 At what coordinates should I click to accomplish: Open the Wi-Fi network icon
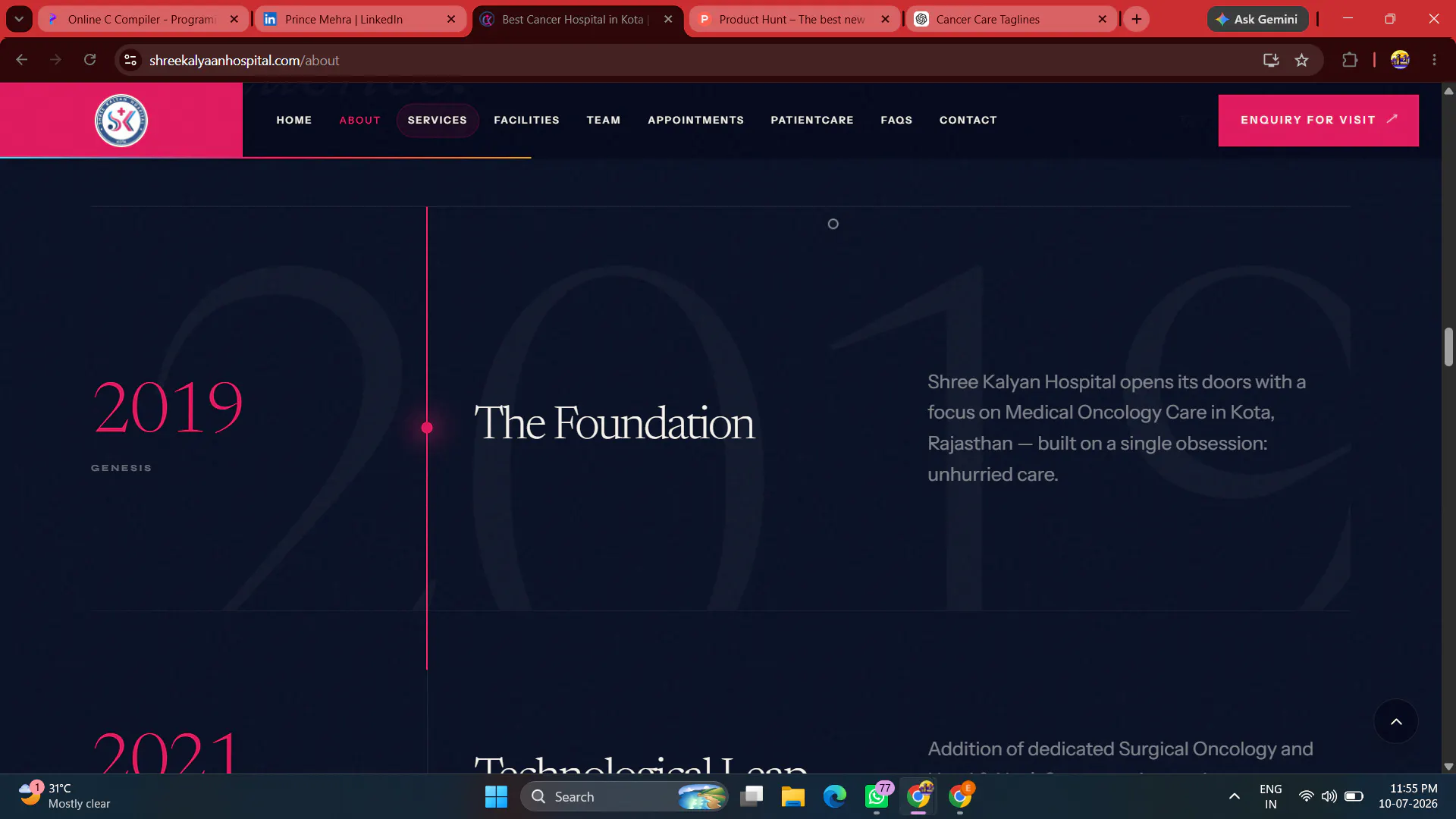pos(1306,796)
